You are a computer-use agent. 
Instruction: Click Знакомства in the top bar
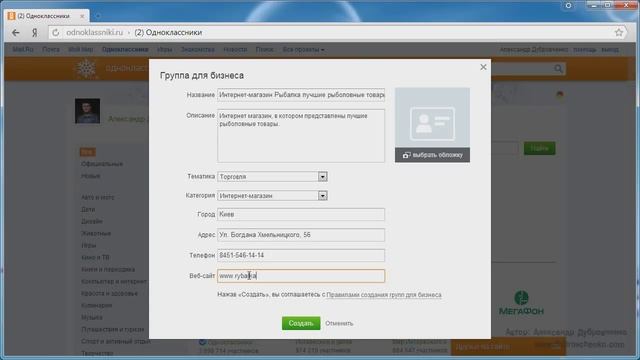[198, 49]
